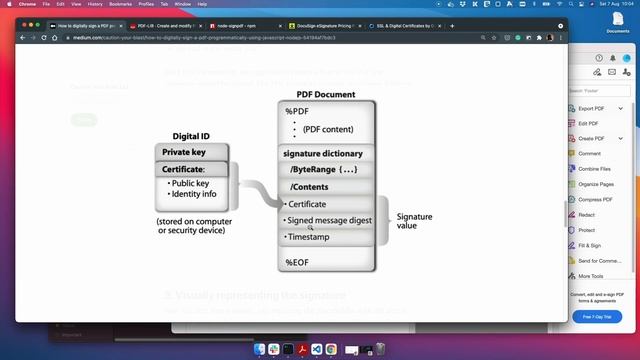640x360 pixels.
Task: Open the File menu
Action: pos(46,4)
